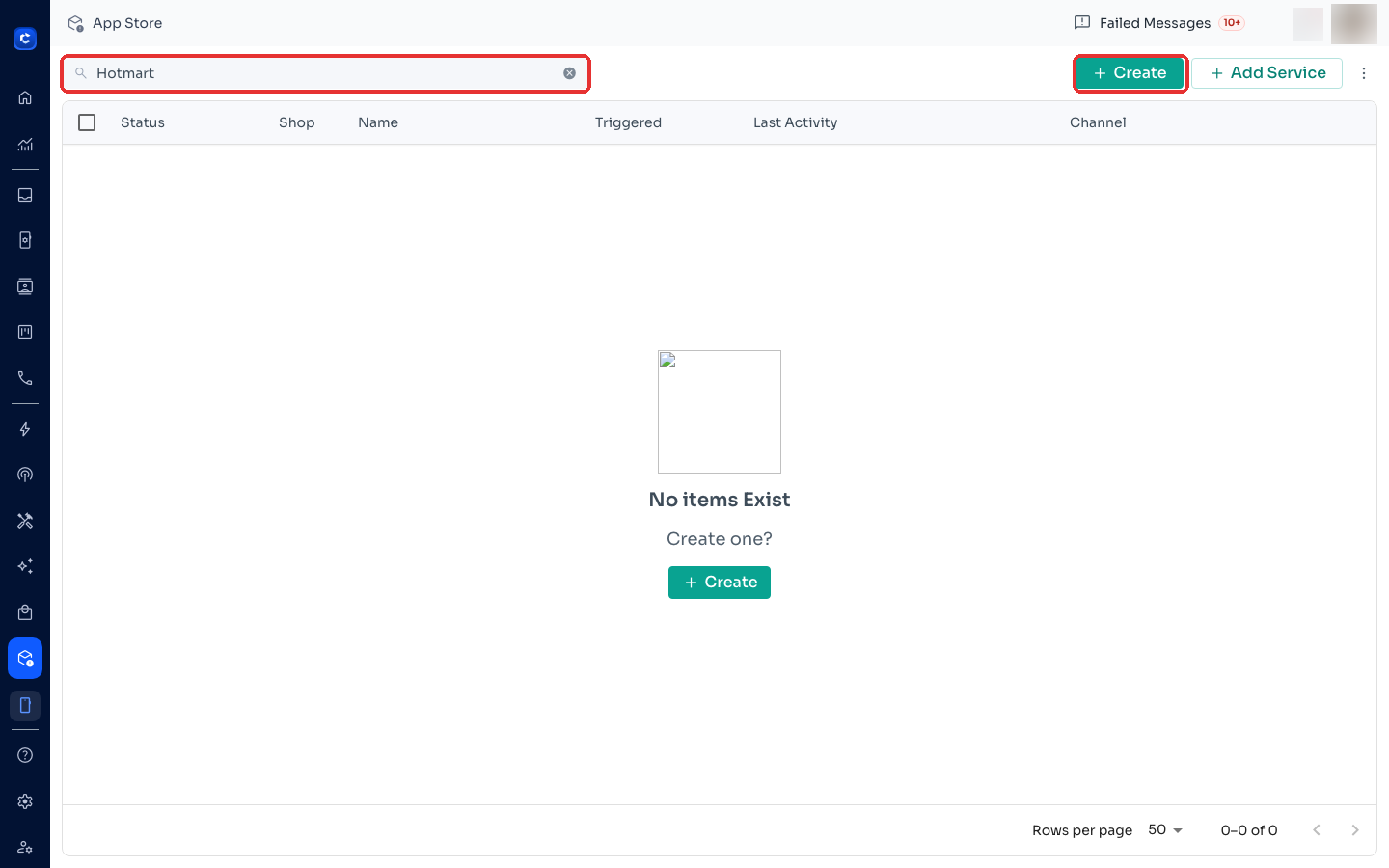Screen dimensions: 1389x868
Task: Click the Add Service button
Action: pos(1267,73)
